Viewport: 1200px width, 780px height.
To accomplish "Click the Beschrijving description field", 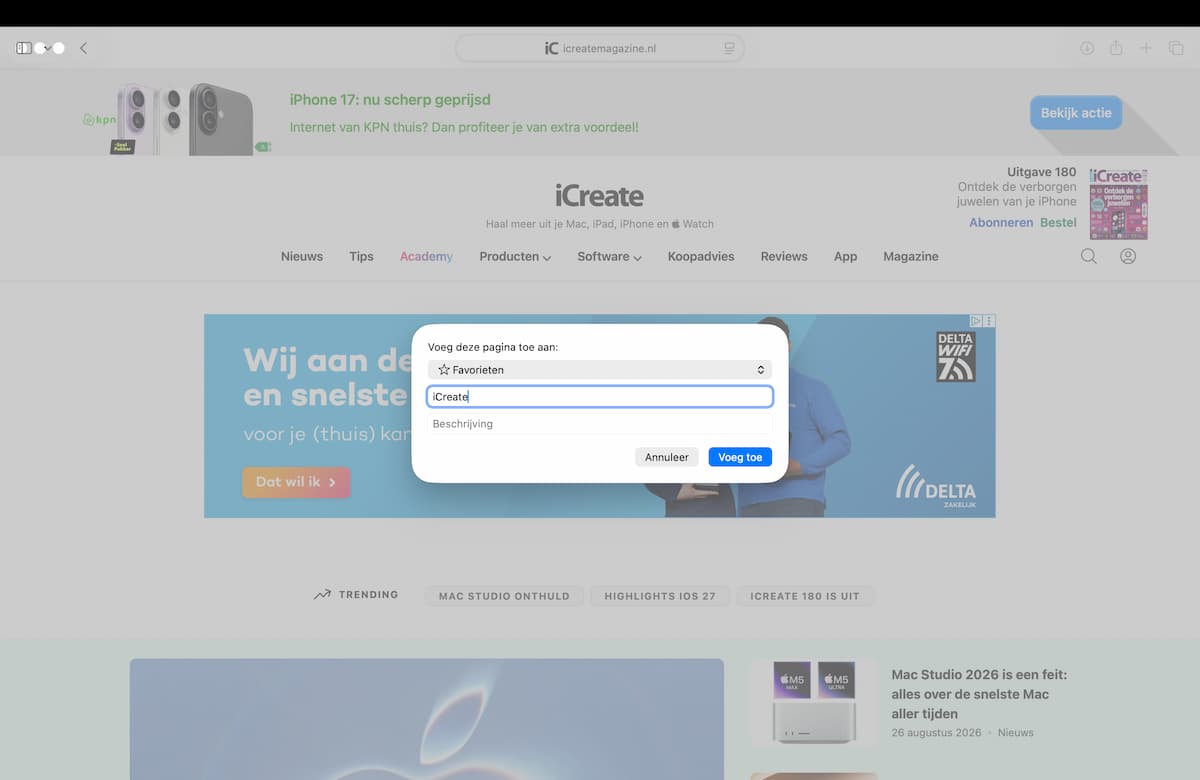I will [600, 424].
